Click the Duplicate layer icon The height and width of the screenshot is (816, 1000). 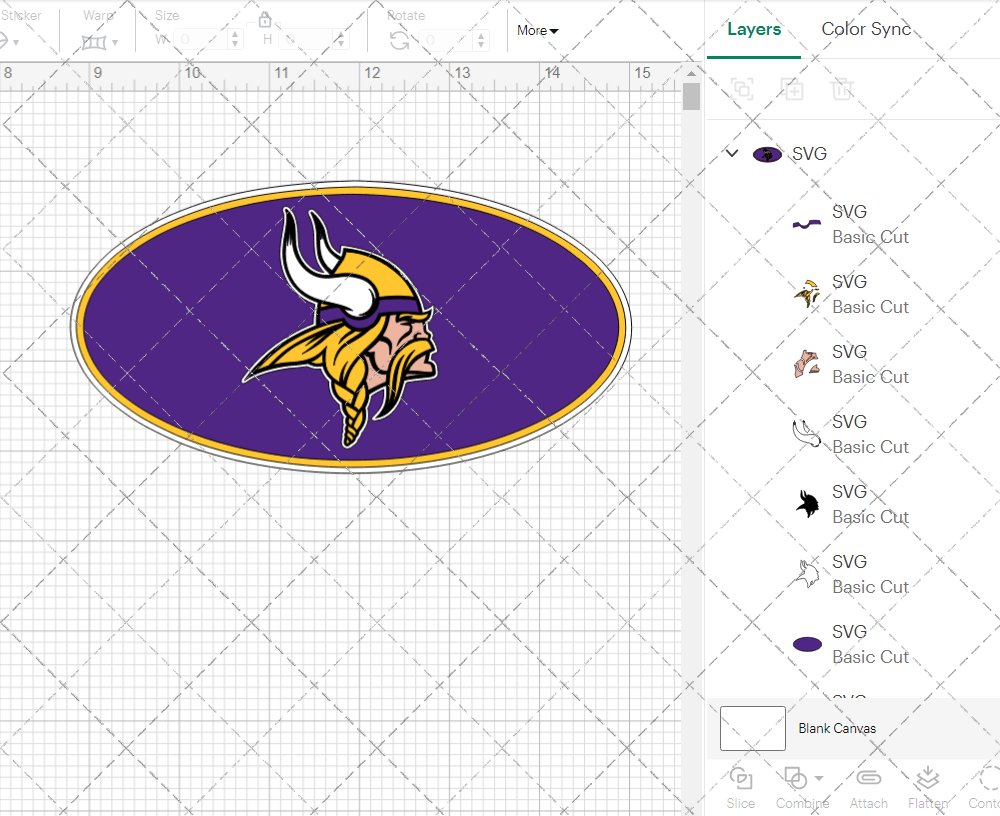792,90
